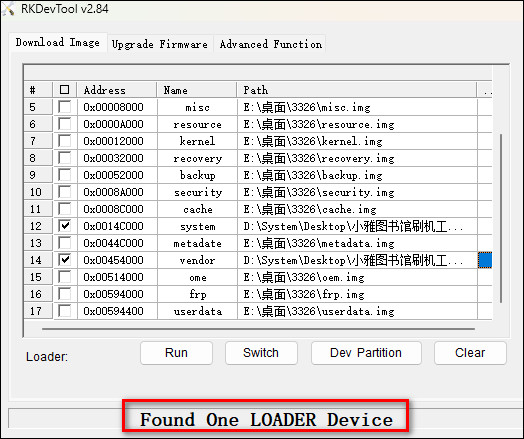Click the Found One LOADER Device status

(x=266, y=420)
